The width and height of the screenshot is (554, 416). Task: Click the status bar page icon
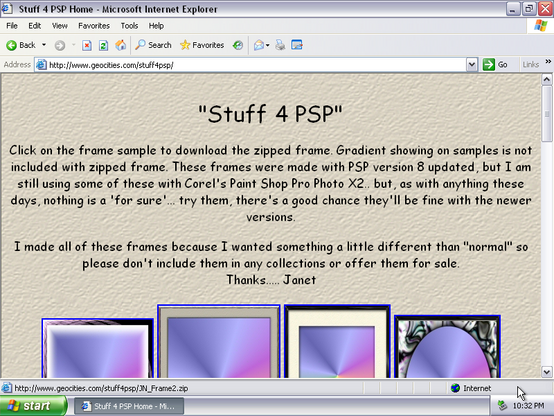click(6, 388)
